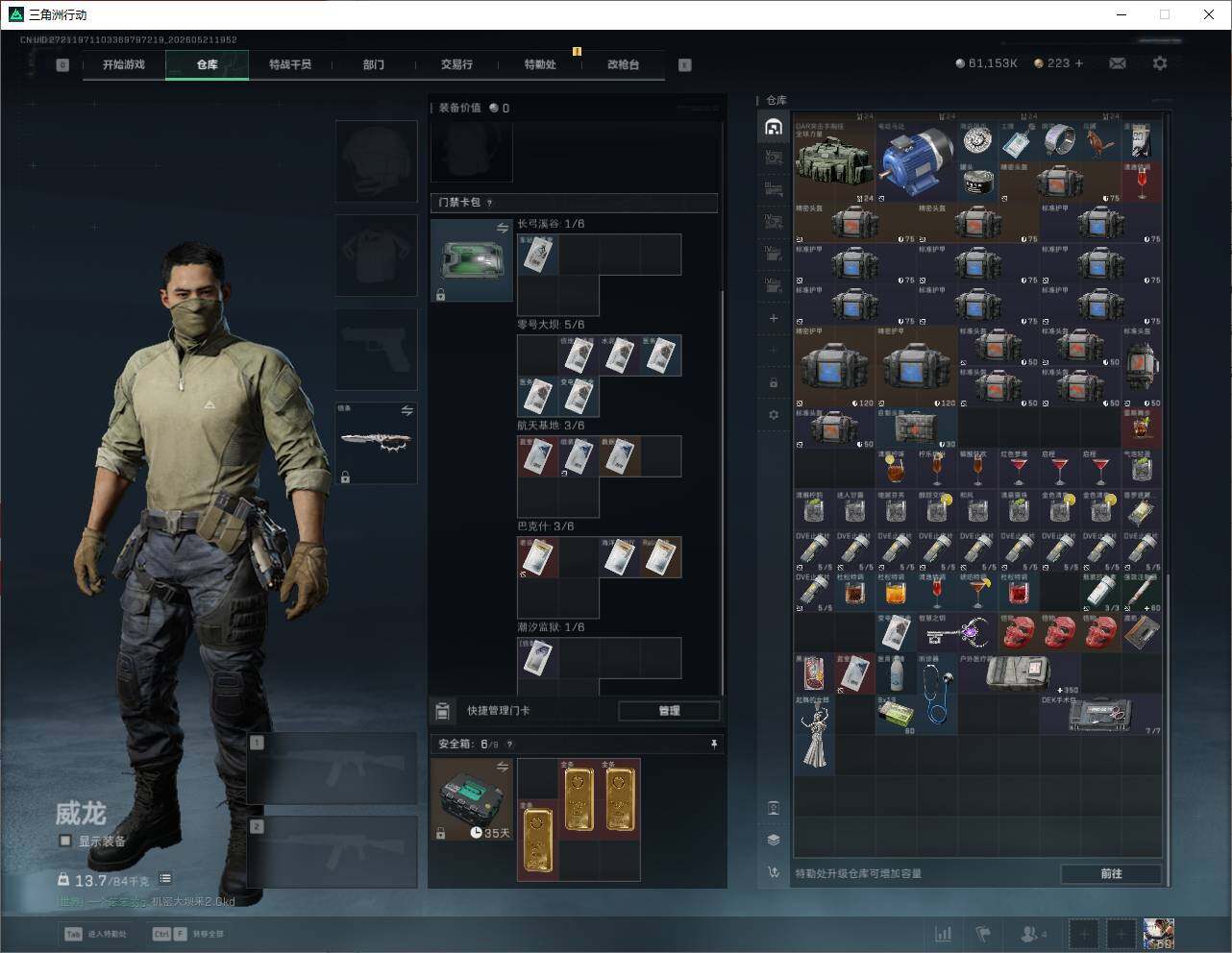The height and width of the screenshot is (953, 1232).
Task: Click the 进入特勤处 shortcut button
Action: pos(96,934)
